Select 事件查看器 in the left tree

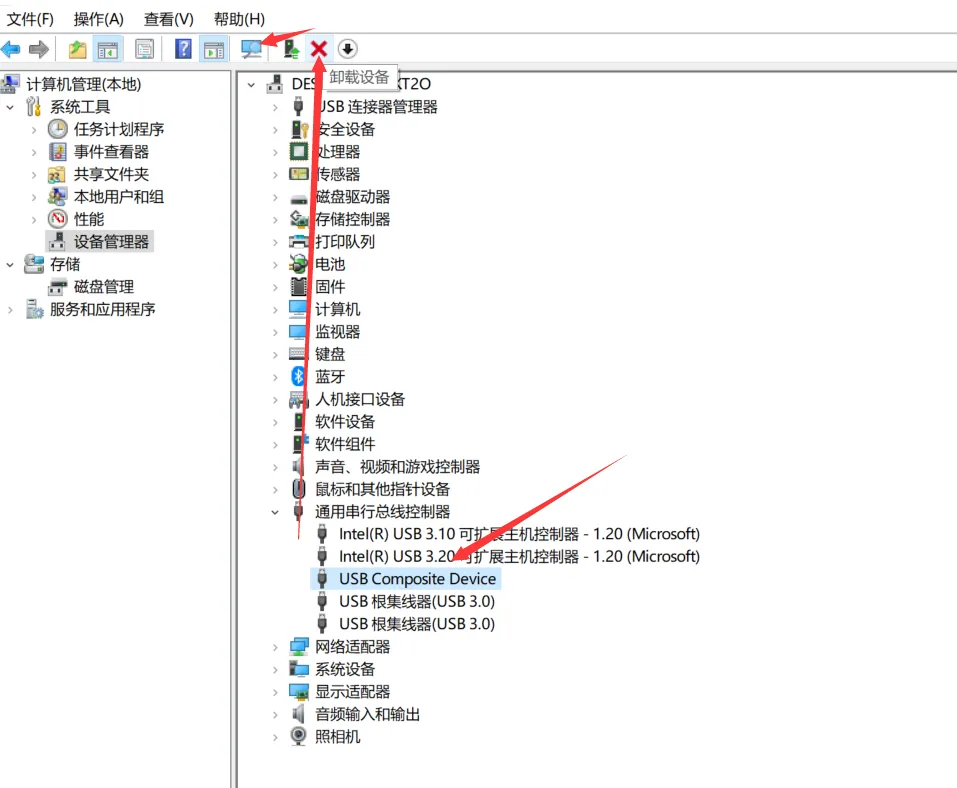pos(111,152)
